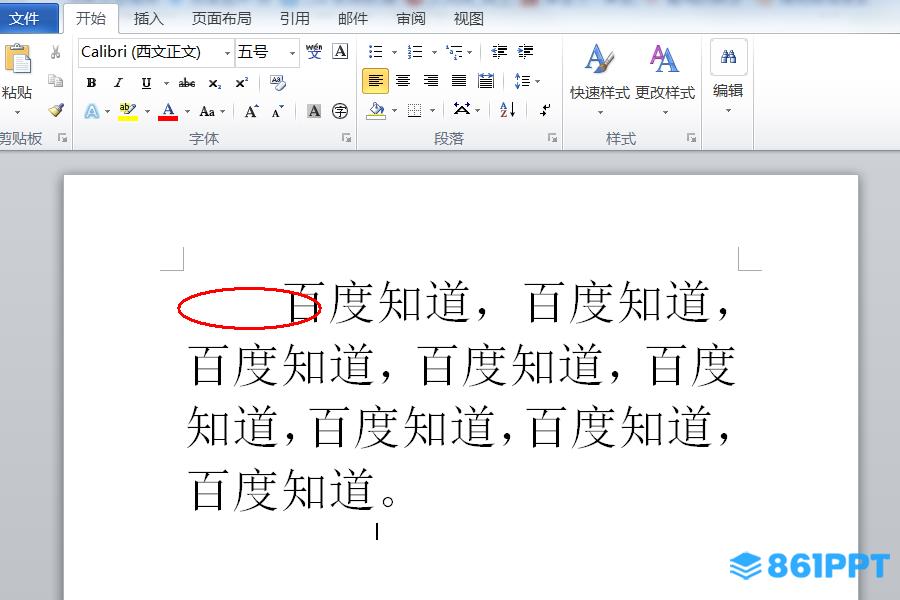The height and width of the screenshot is (600, 900).
Task: Click 更改样式 change styles button
Action: pos(665,78)
